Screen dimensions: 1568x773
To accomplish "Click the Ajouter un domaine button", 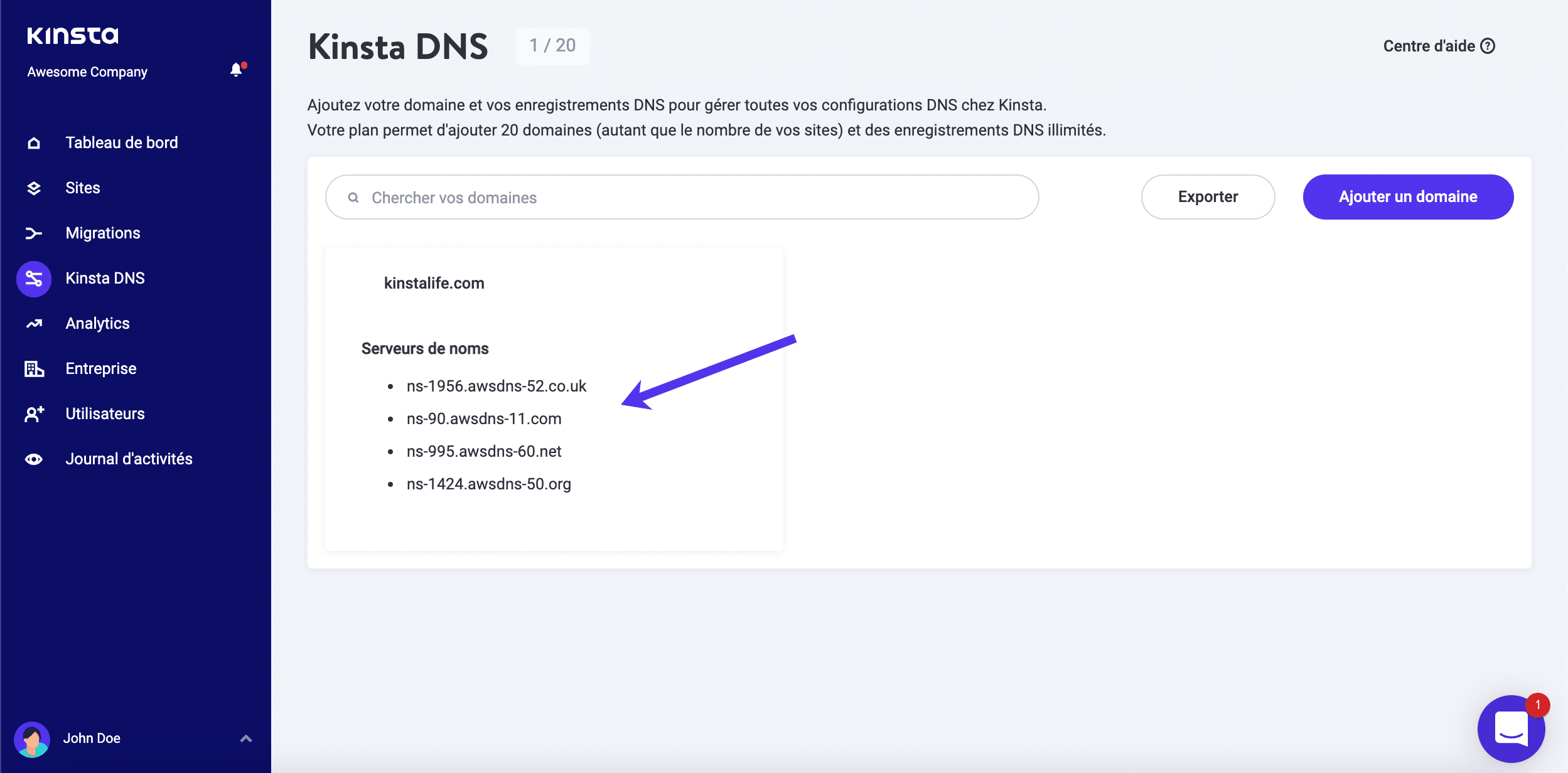I will [x=1408, y=196].
